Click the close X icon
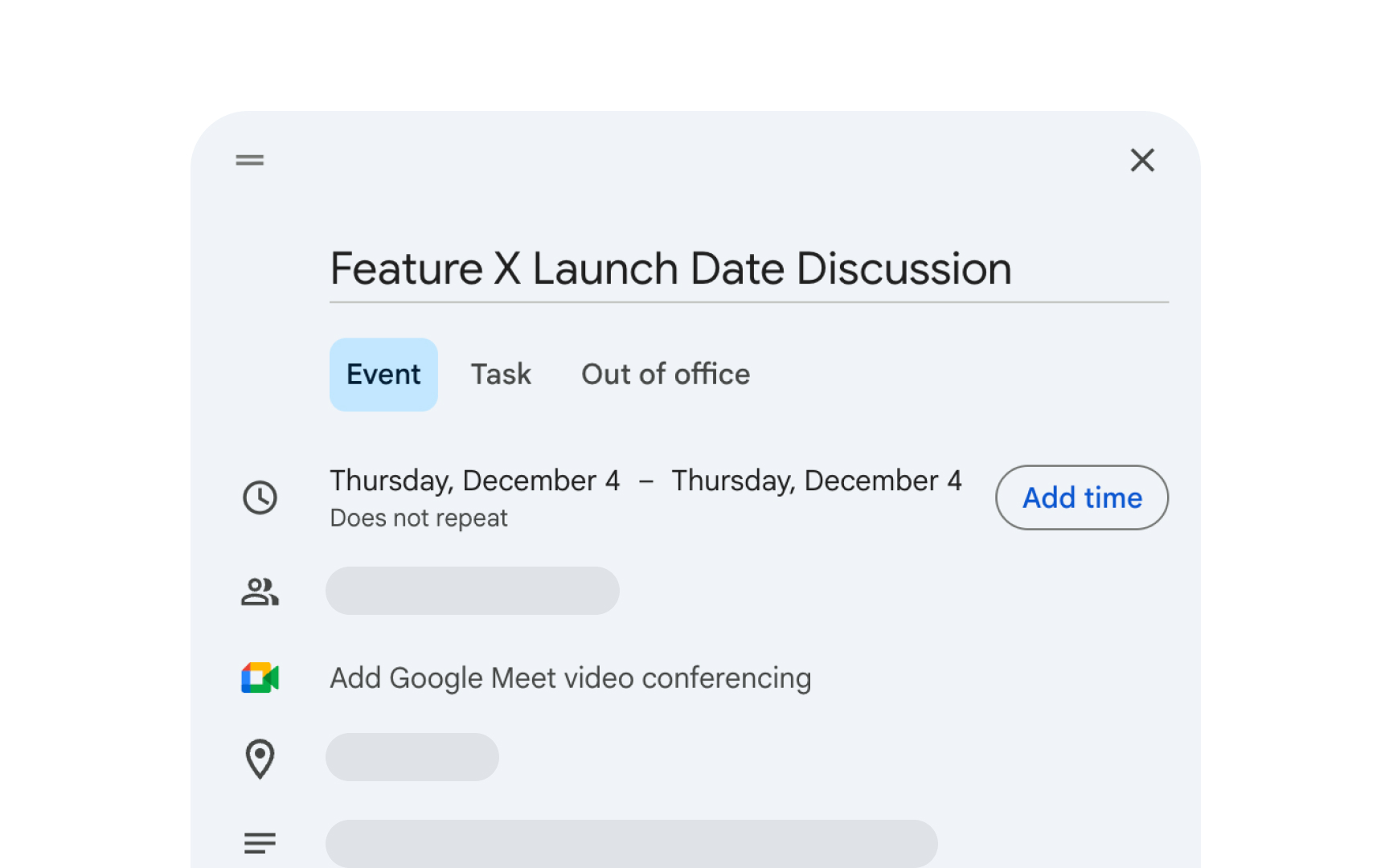 1142,160
